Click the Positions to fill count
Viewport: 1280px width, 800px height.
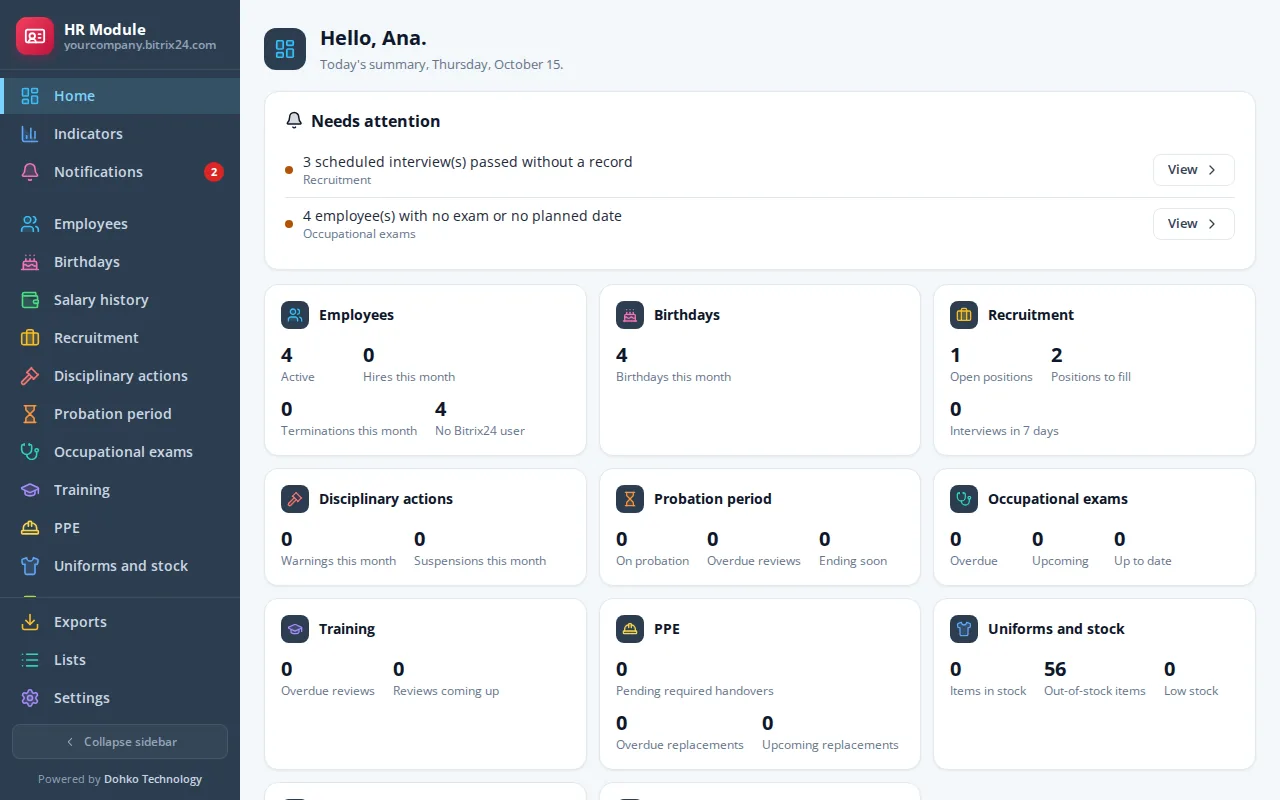pos(1057,355)
